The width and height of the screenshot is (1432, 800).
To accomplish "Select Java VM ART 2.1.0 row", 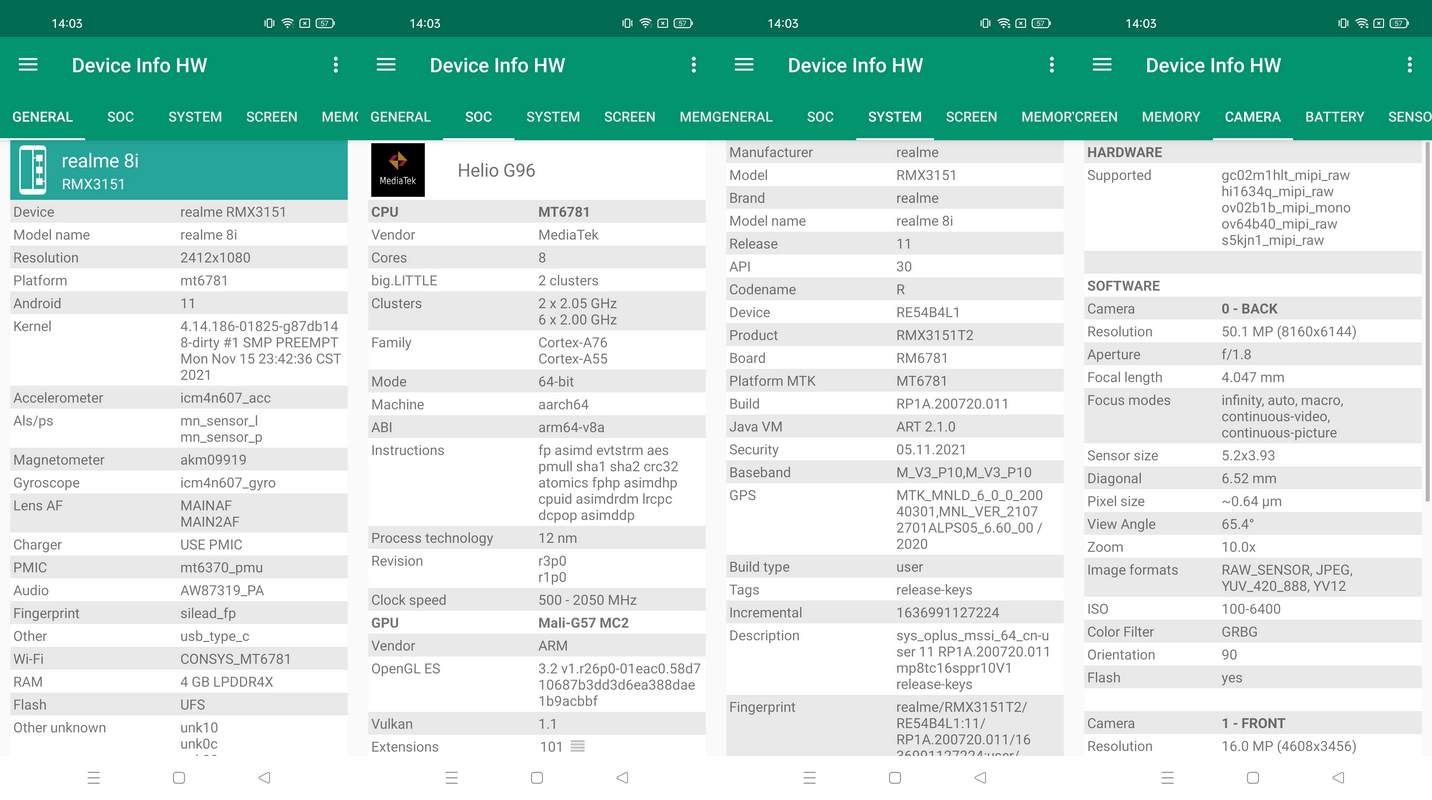I will (x=895, y=427).
